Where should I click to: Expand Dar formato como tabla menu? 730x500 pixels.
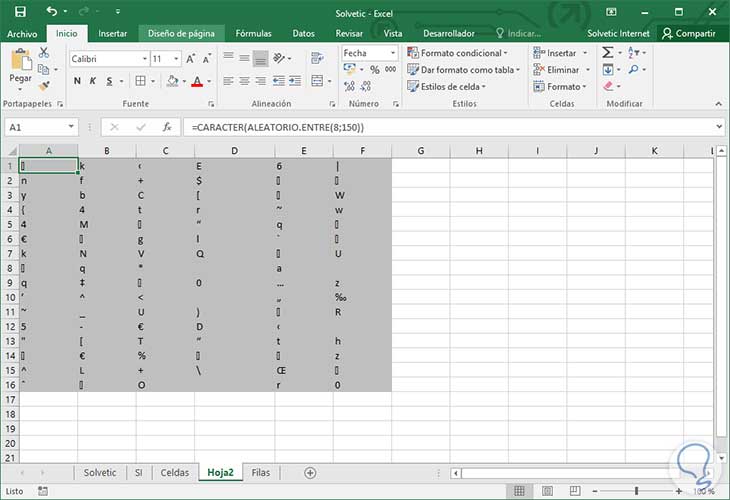tap(463, 69)
